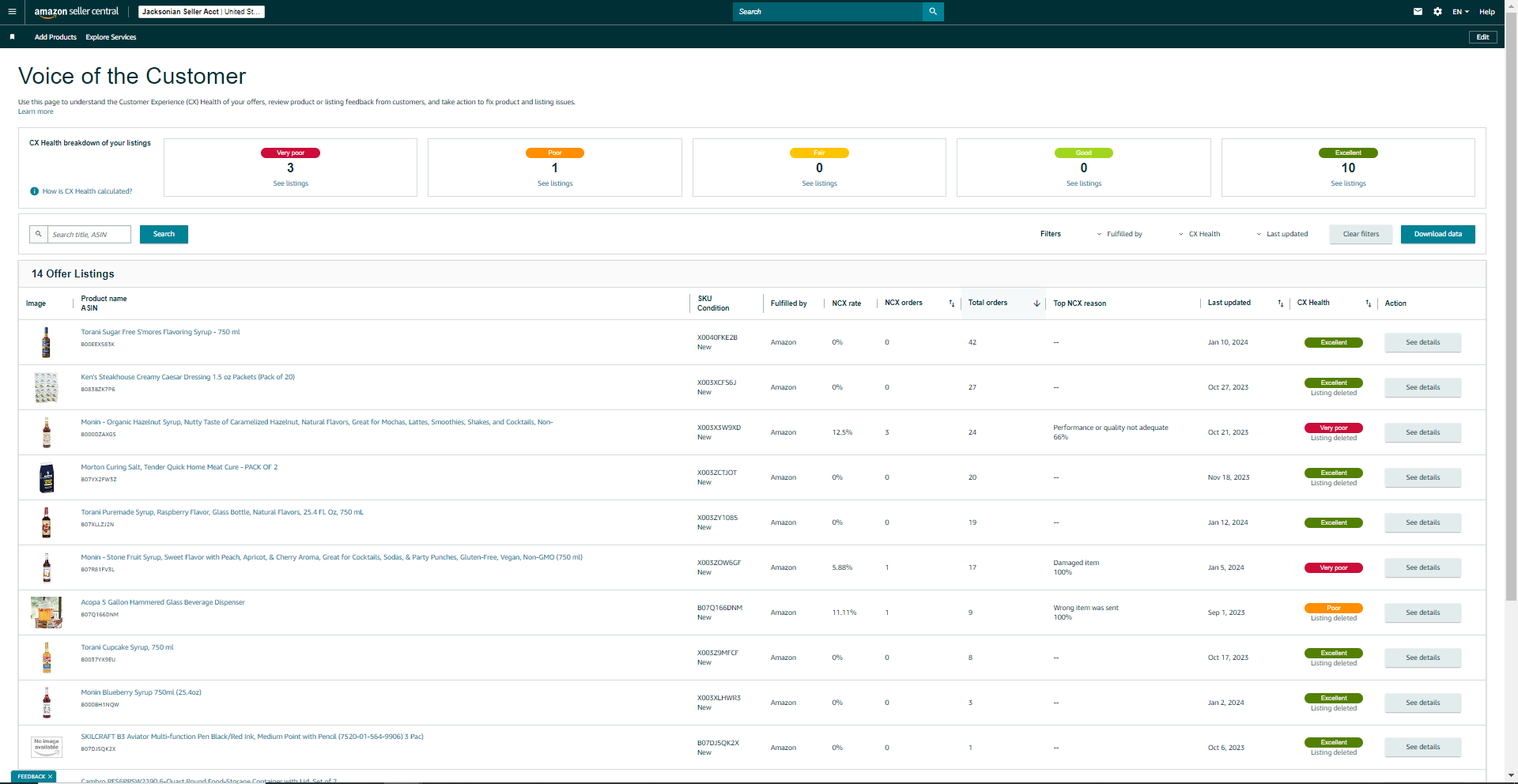Open Monin Organic Hazelnut Syrup thumbnail

click(47, 432)
